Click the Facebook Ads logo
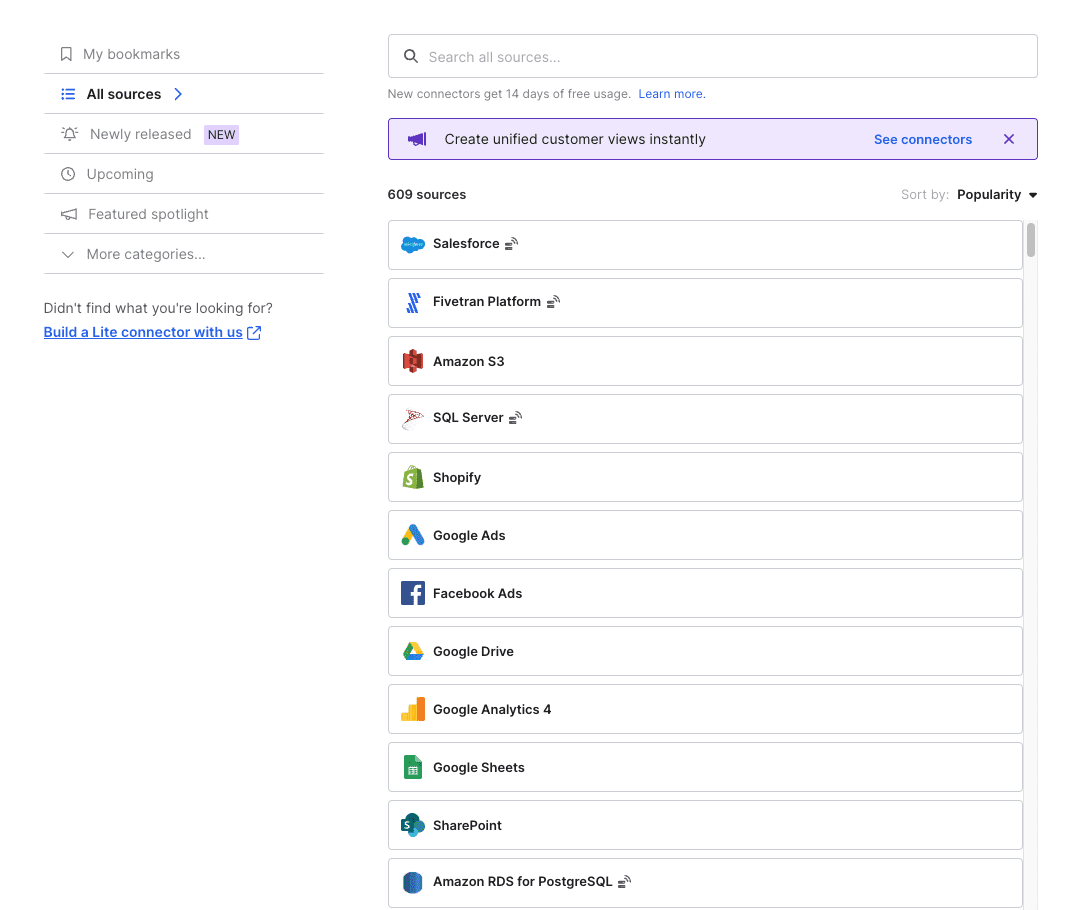This screenshot has height=910, width=1092. 413,593
